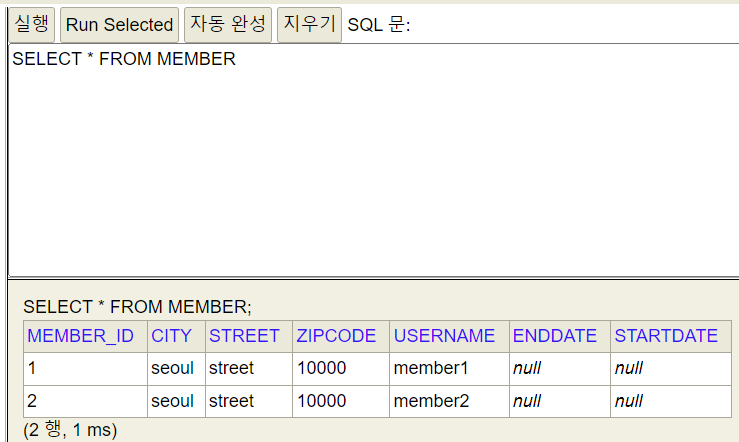Click the member1 username cell
739x442 pixels.
click(x=450, y=368)
